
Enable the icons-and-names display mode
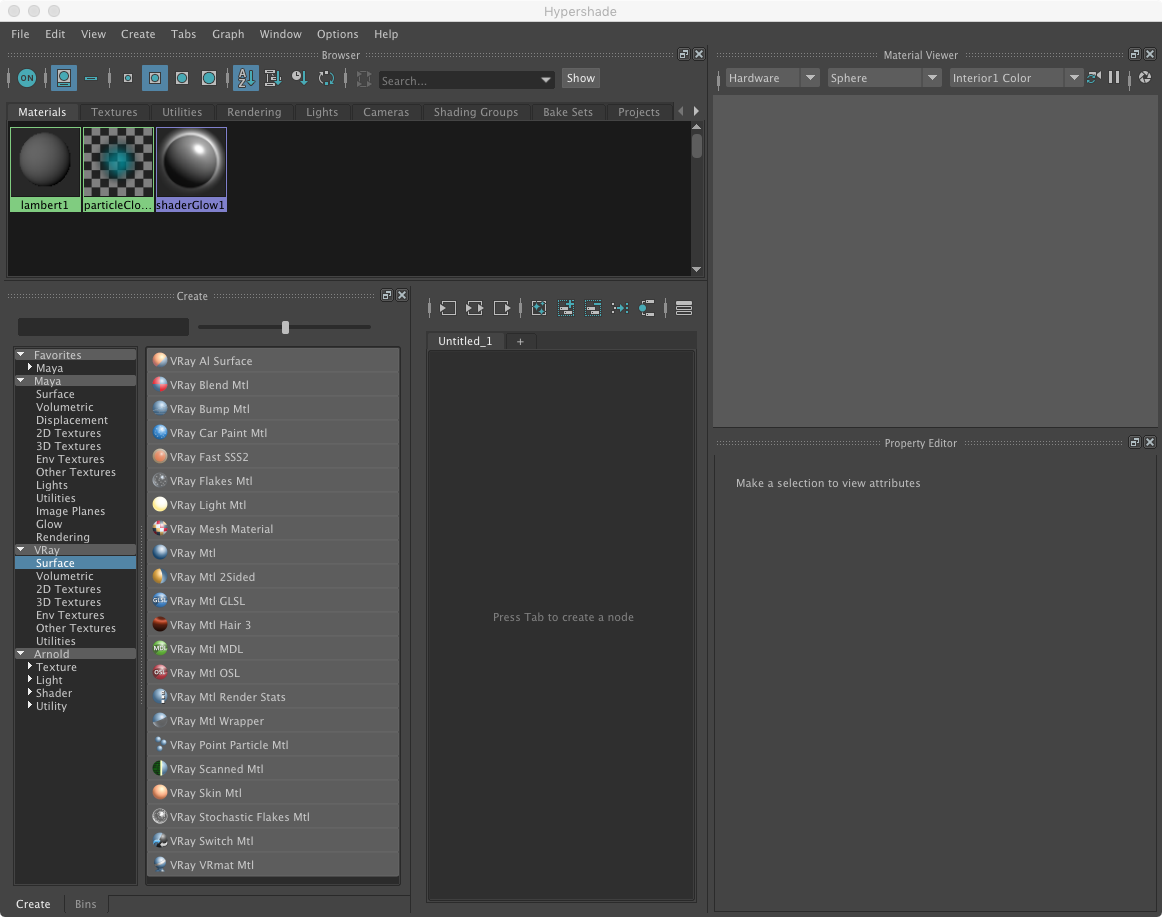[x=64, y=78]
